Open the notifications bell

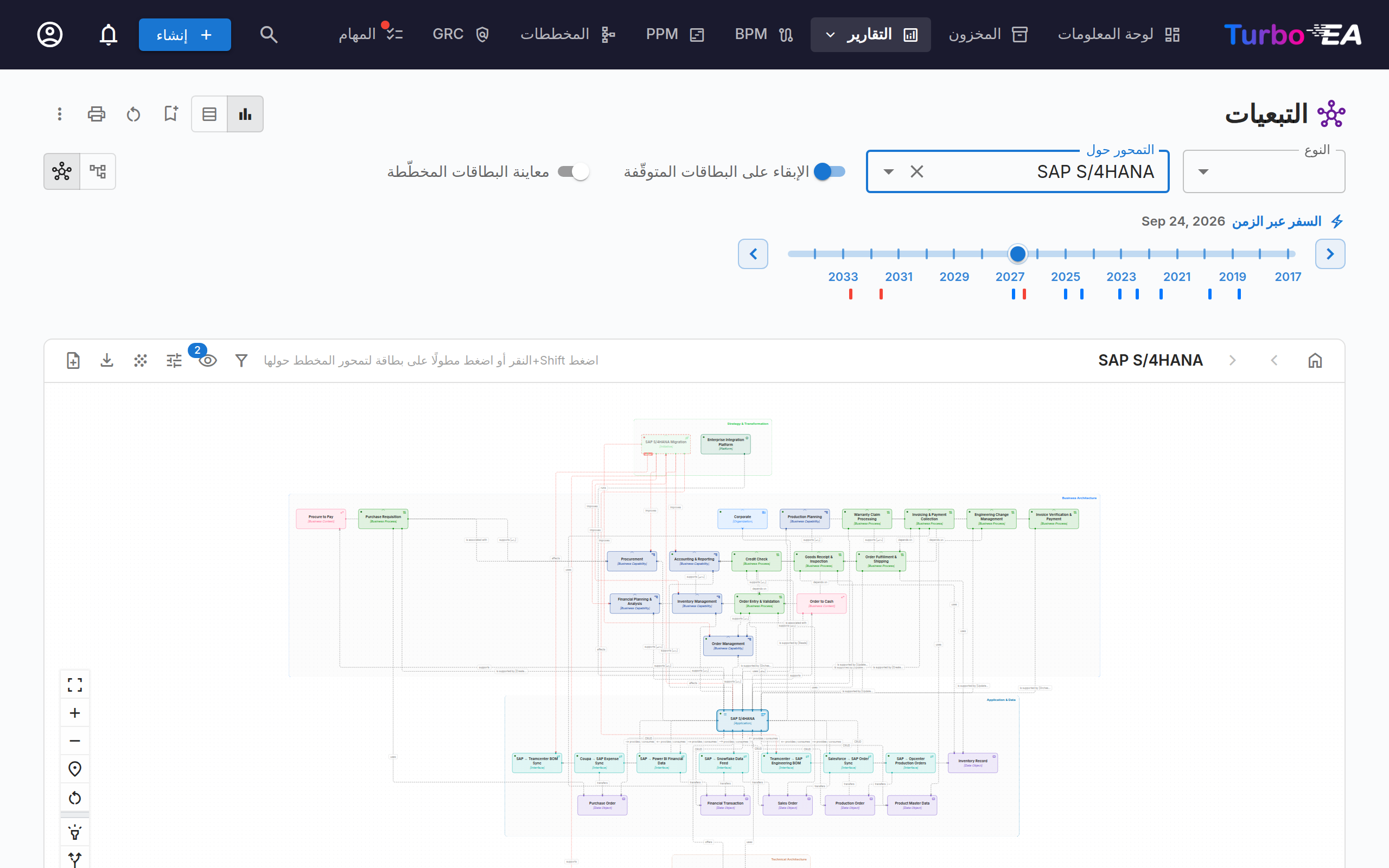click(x=109, y=34)
